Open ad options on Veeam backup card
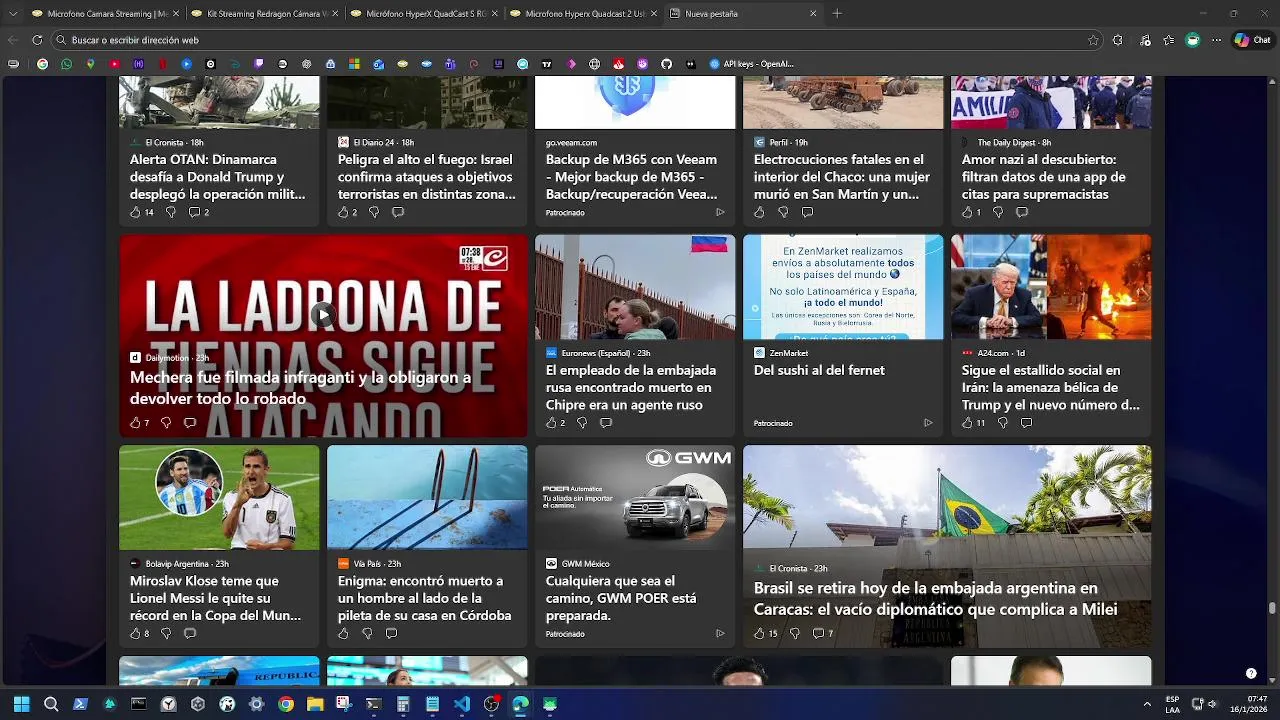1280x720 pixels. tap(720, 212)
